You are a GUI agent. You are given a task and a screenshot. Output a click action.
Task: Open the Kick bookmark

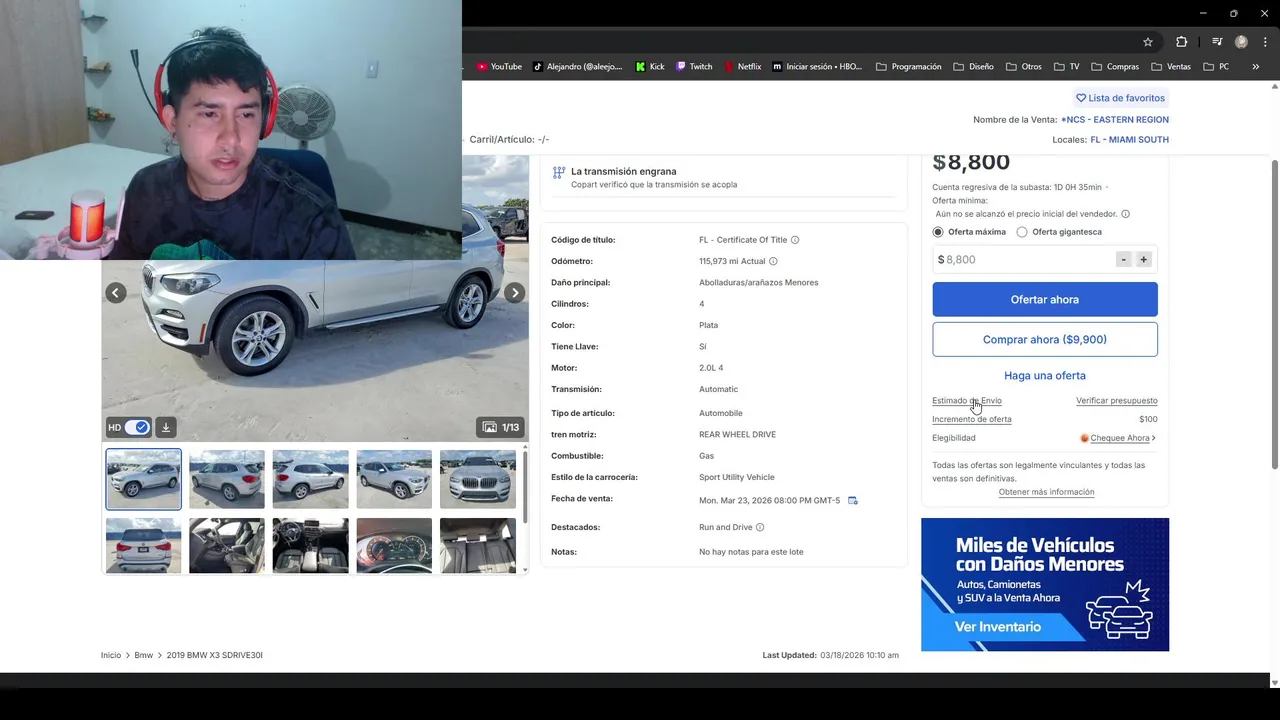tap(650, 67)
